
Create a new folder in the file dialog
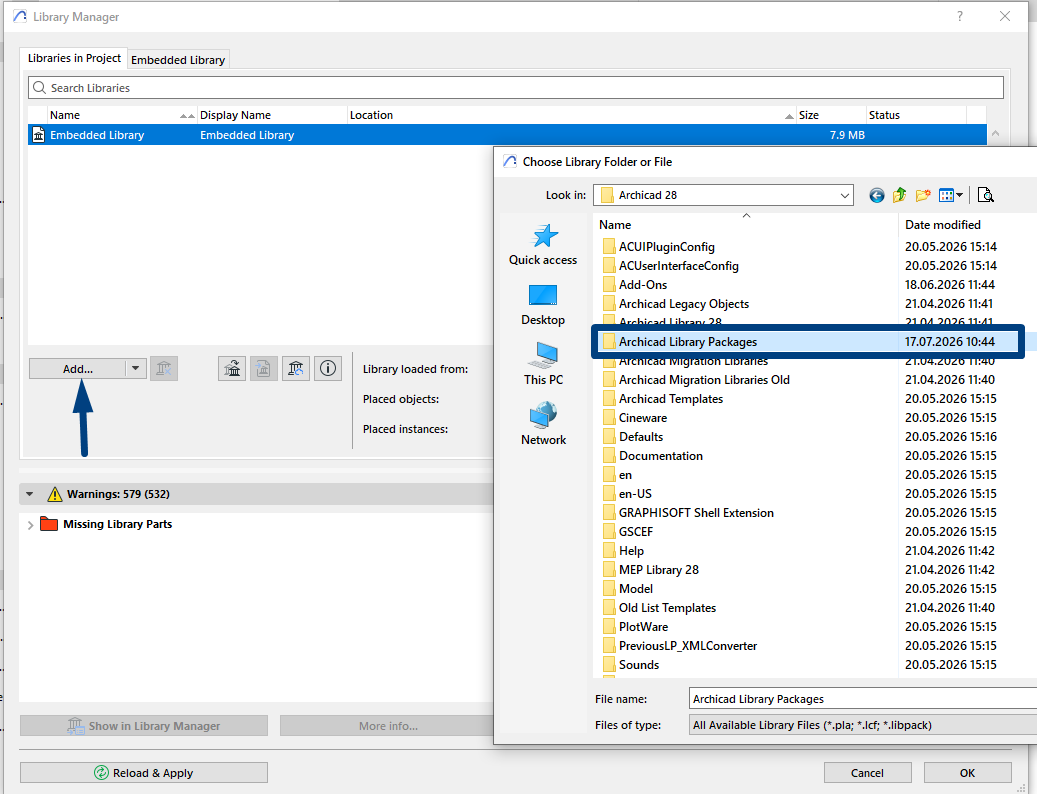click(x=923, y=195)
